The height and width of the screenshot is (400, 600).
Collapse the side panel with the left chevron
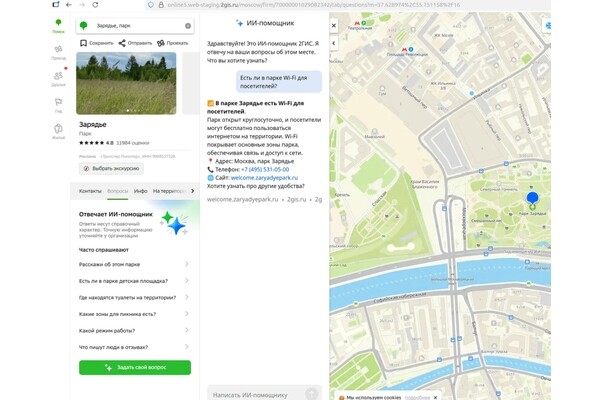pos(334,43)
